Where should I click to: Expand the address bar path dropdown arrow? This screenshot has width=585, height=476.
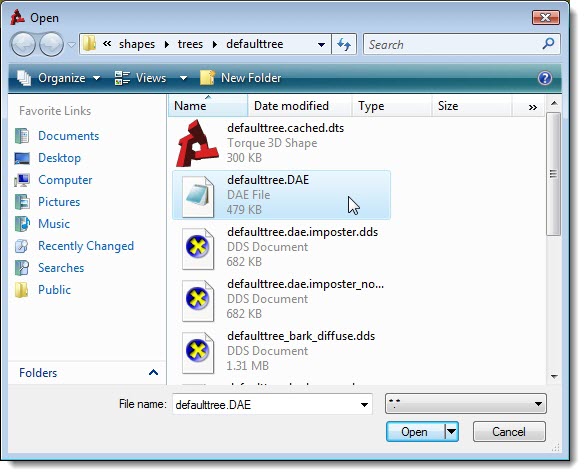coord(321,44)
